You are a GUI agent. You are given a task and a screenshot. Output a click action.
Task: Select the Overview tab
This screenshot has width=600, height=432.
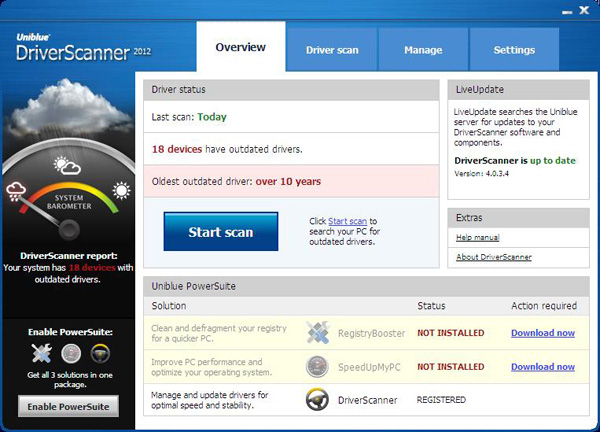(x=240, y=47)
